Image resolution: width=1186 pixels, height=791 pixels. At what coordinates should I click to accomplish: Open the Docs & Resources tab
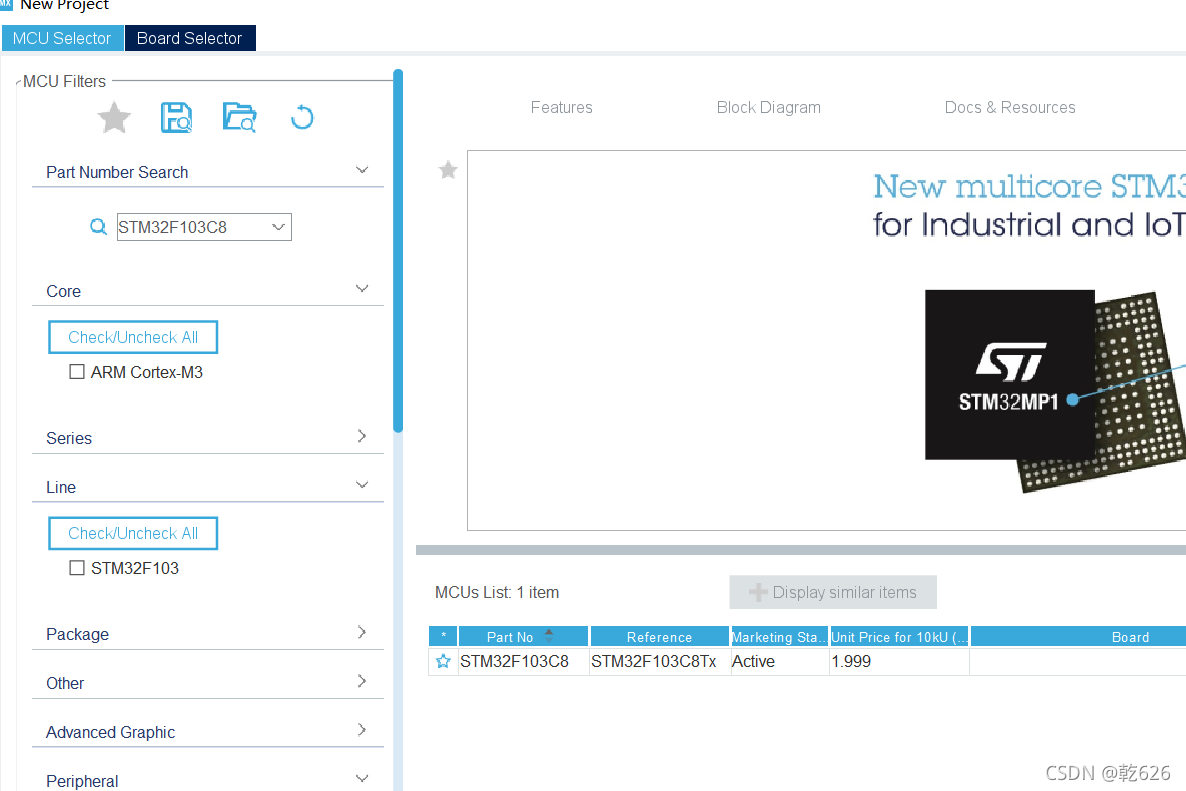coord(1010,107)
